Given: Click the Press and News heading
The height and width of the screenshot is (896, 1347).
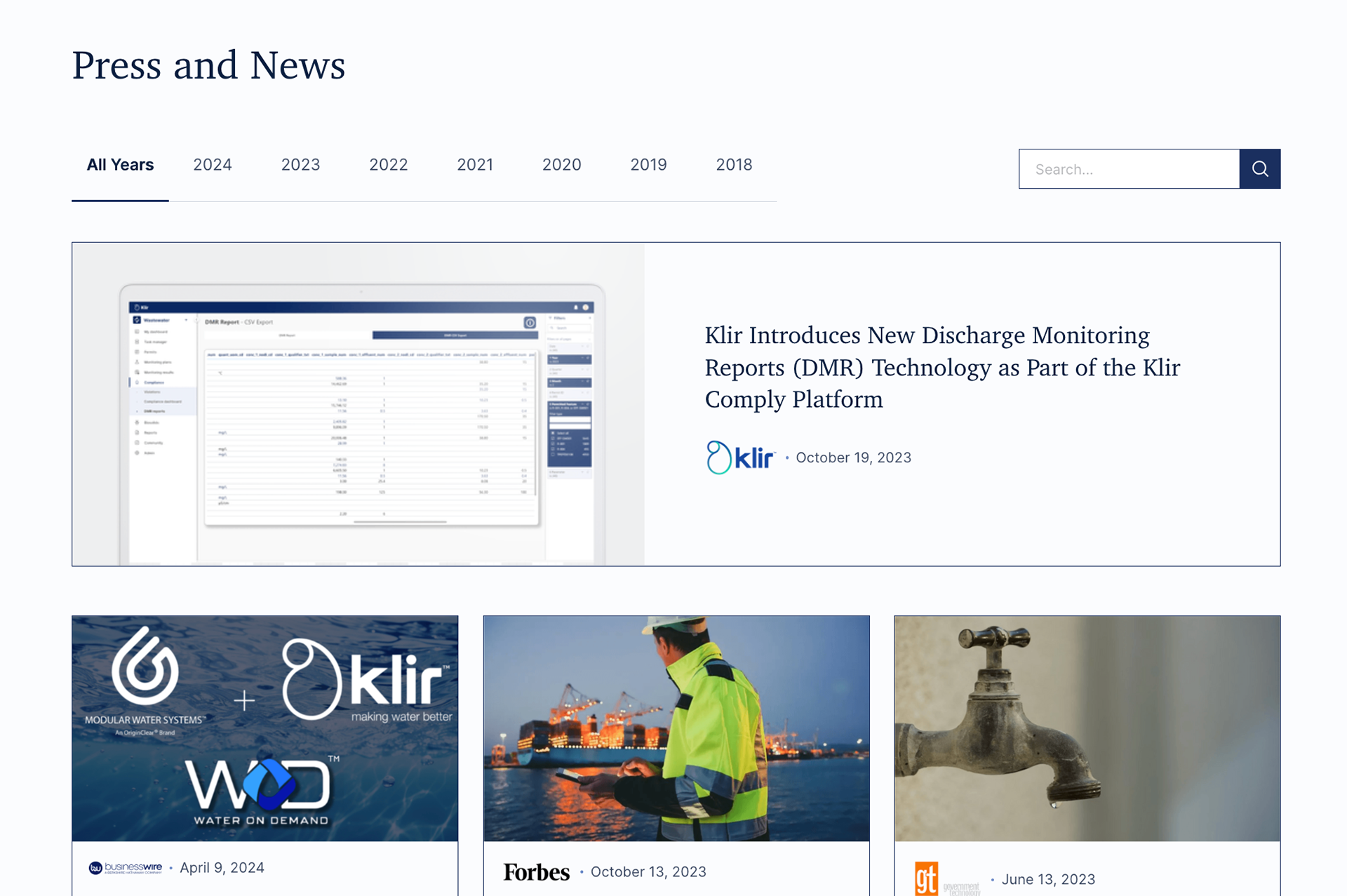Looking at the screenshot, I should coord(209,65).
